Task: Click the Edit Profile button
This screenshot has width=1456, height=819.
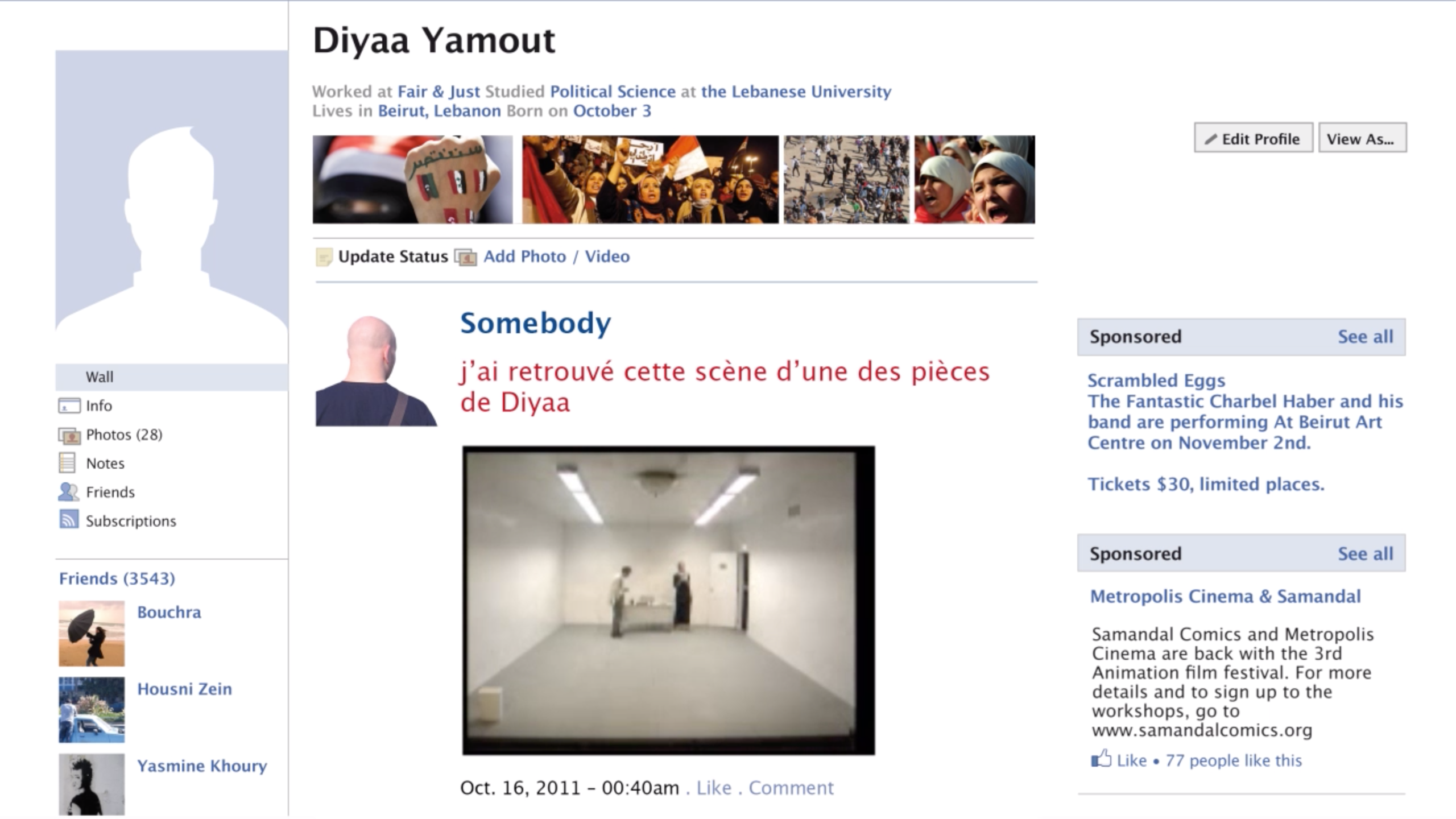Action: click(x=1253, y=138)
